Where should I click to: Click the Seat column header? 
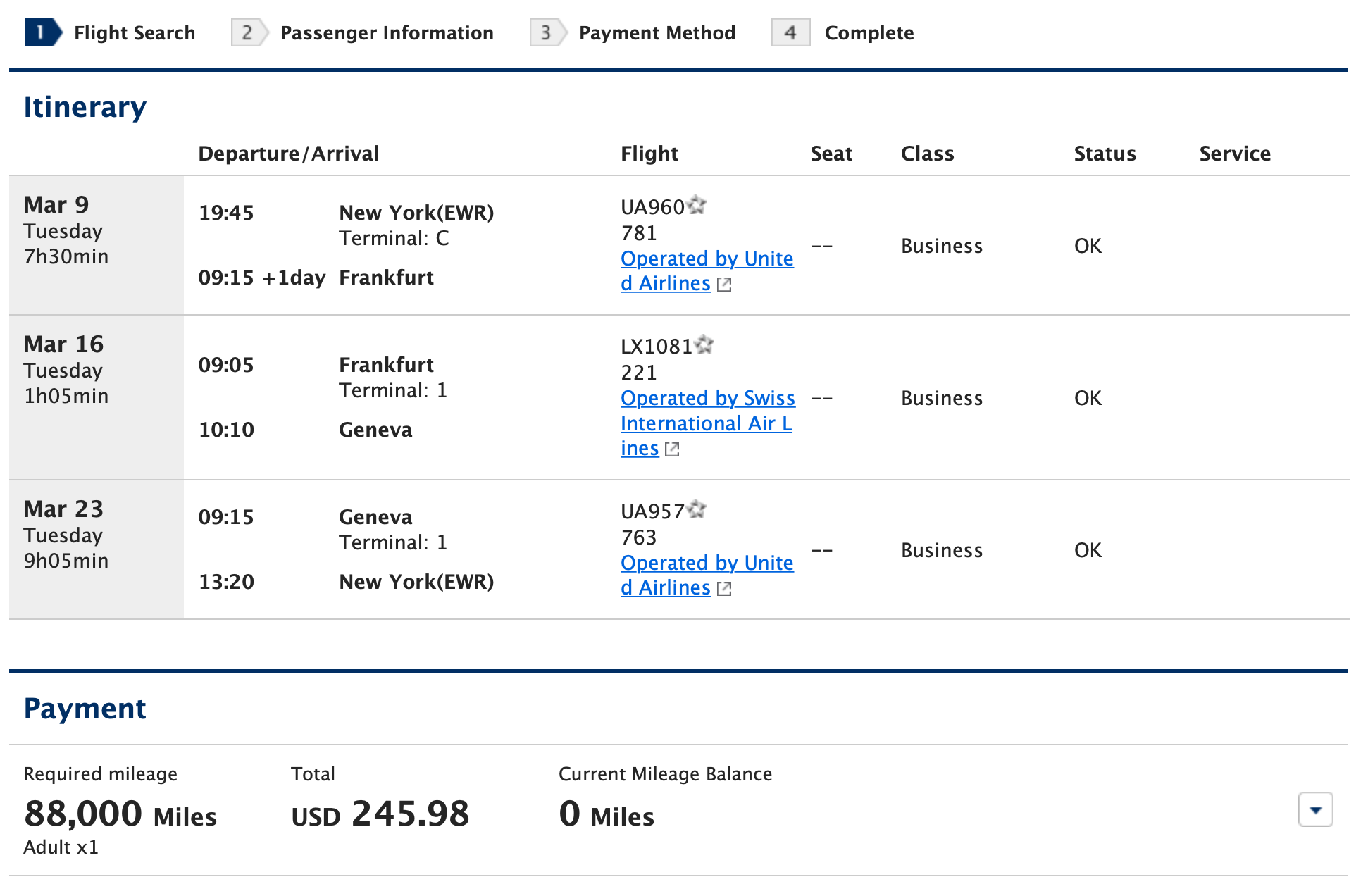pos(831,154)
